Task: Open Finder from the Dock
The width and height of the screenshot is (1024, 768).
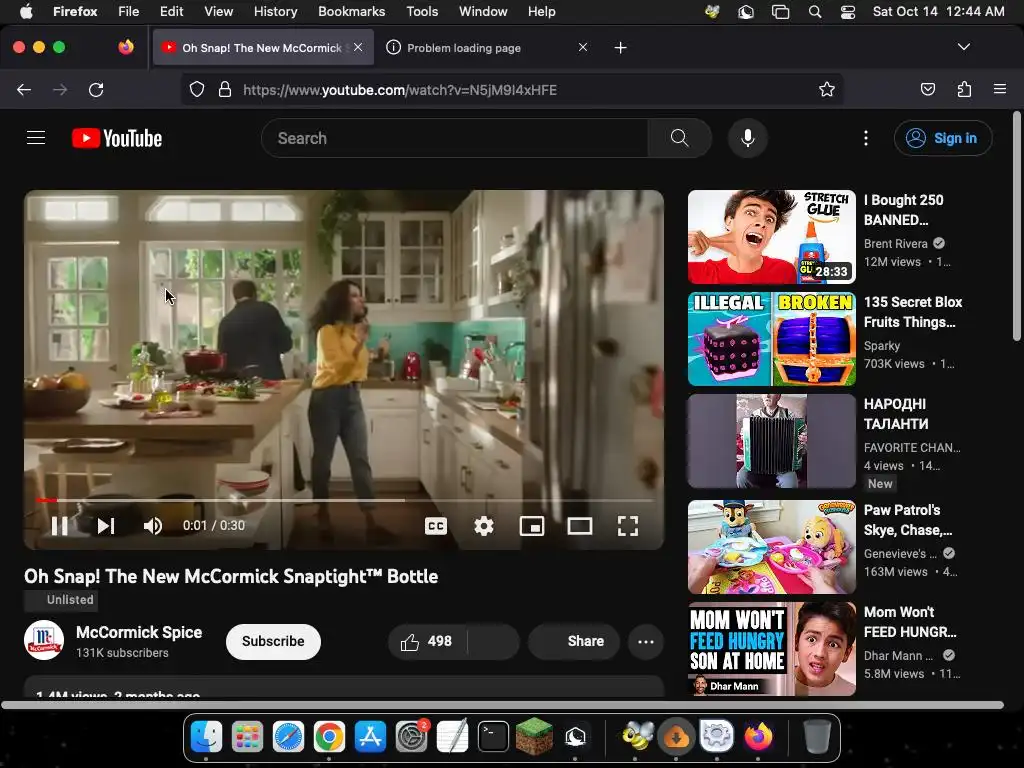Action: point(206,737)
